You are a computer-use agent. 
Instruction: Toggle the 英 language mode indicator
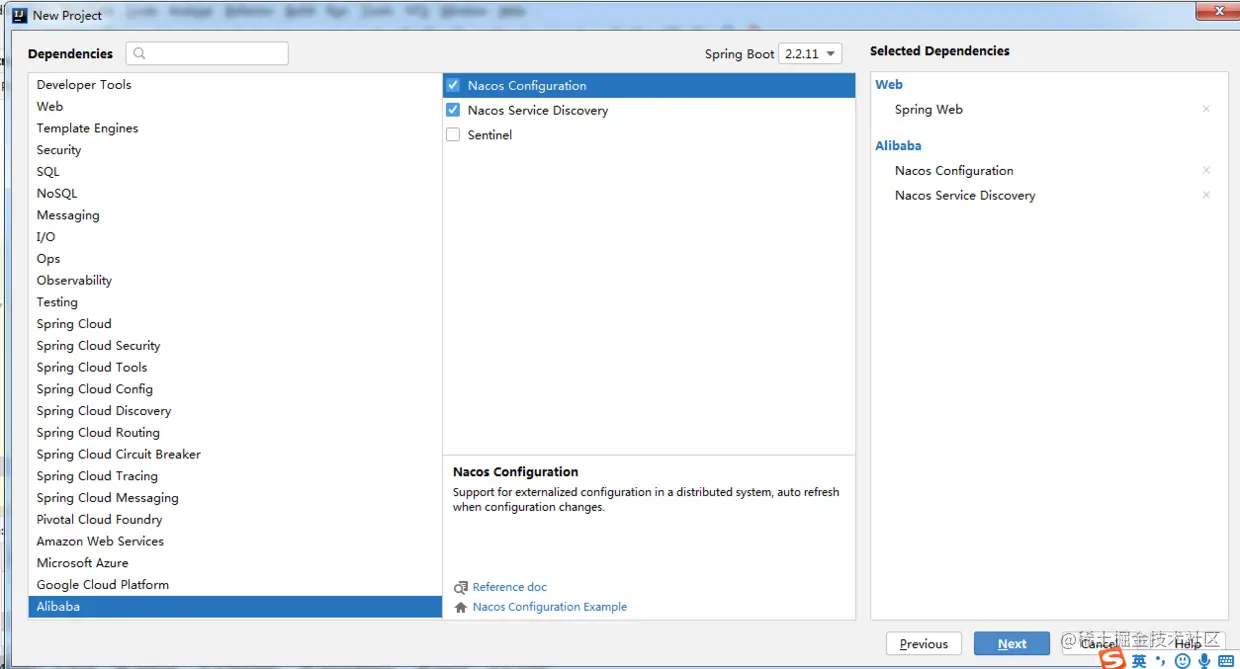pos(1139,661)
